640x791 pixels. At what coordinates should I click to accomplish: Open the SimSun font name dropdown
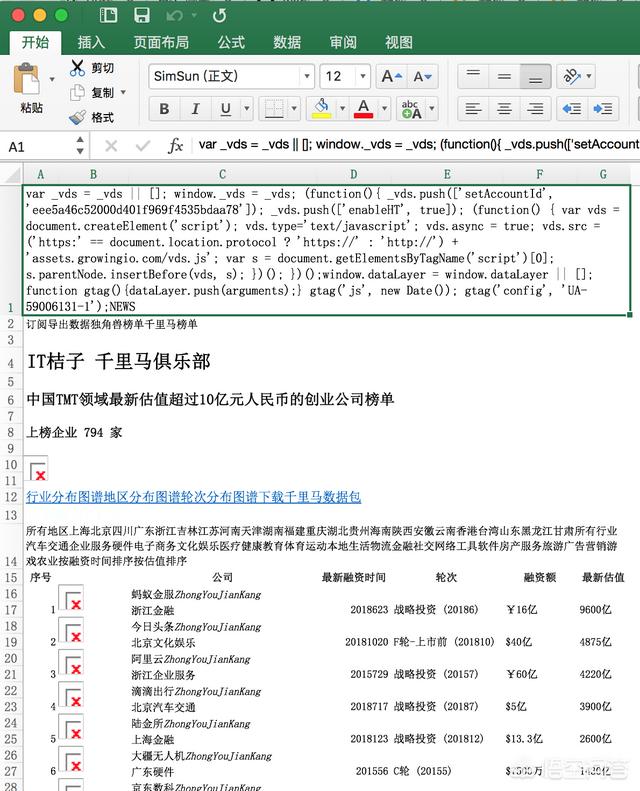[x=307, y=77]
